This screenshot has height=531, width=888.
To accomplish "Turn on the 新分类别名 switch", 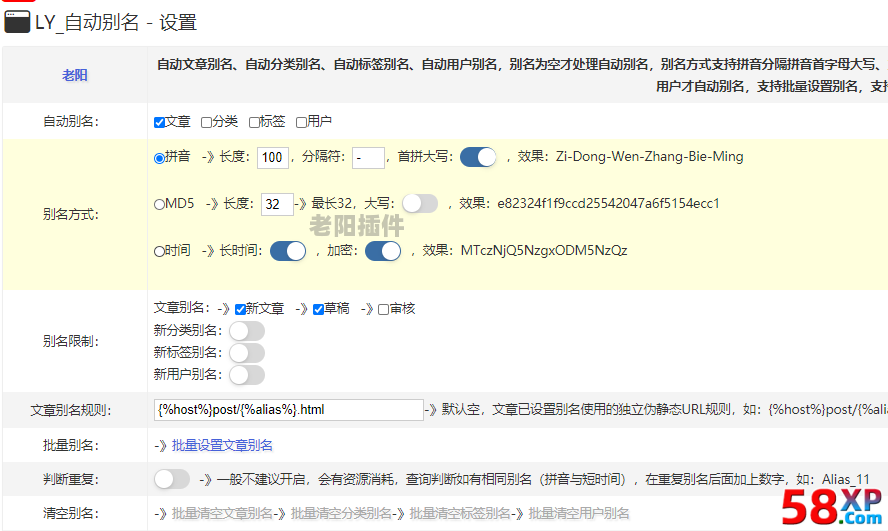I will coord(247,330).
